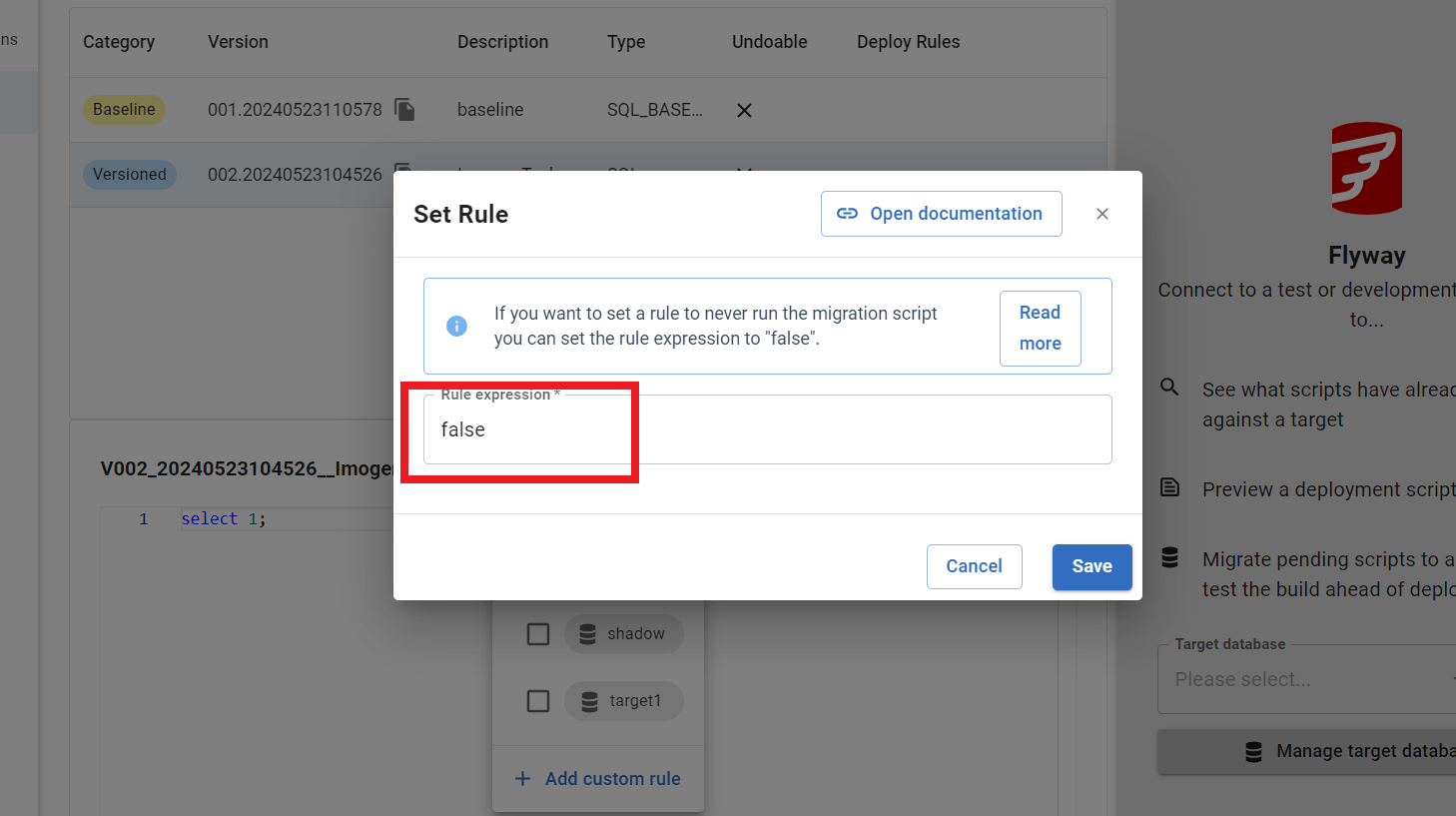The width and height of the screenshot is (1456, 816).
Task: Click the Version column header
Action: point(238,42)
